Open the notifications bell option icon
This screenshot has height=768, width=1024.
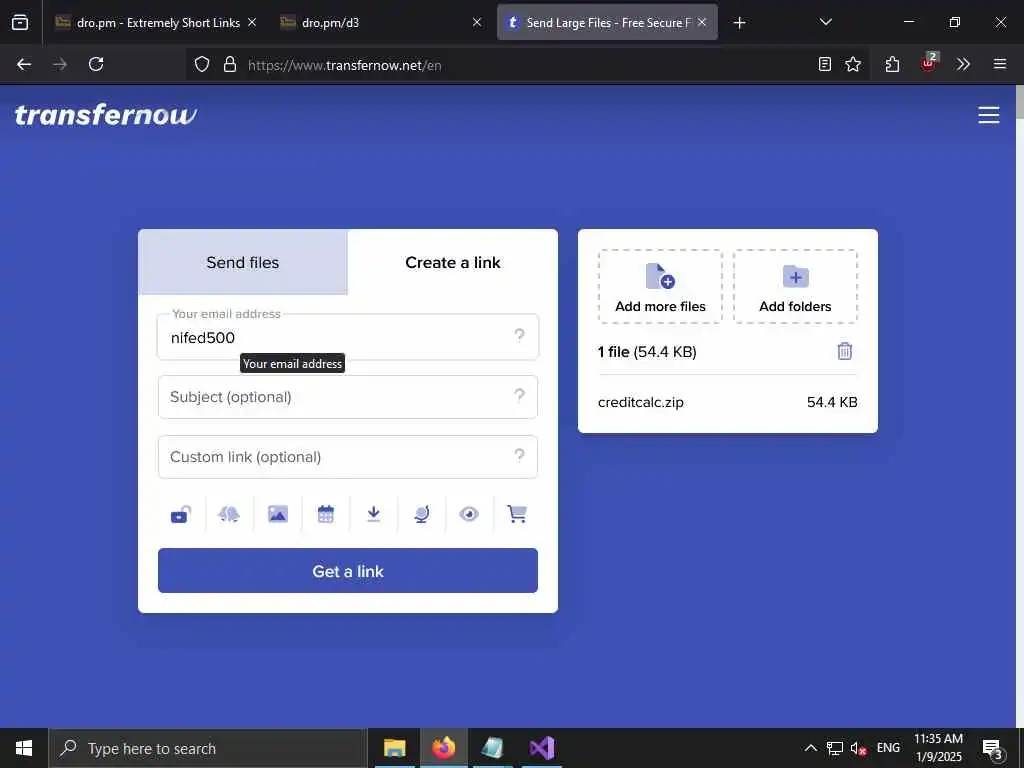coord(229,515)
